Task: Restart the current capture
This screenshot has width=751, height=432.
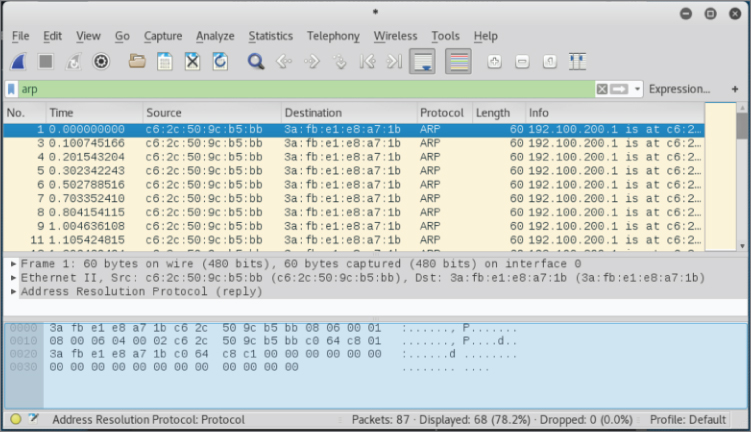Action: 73,61
